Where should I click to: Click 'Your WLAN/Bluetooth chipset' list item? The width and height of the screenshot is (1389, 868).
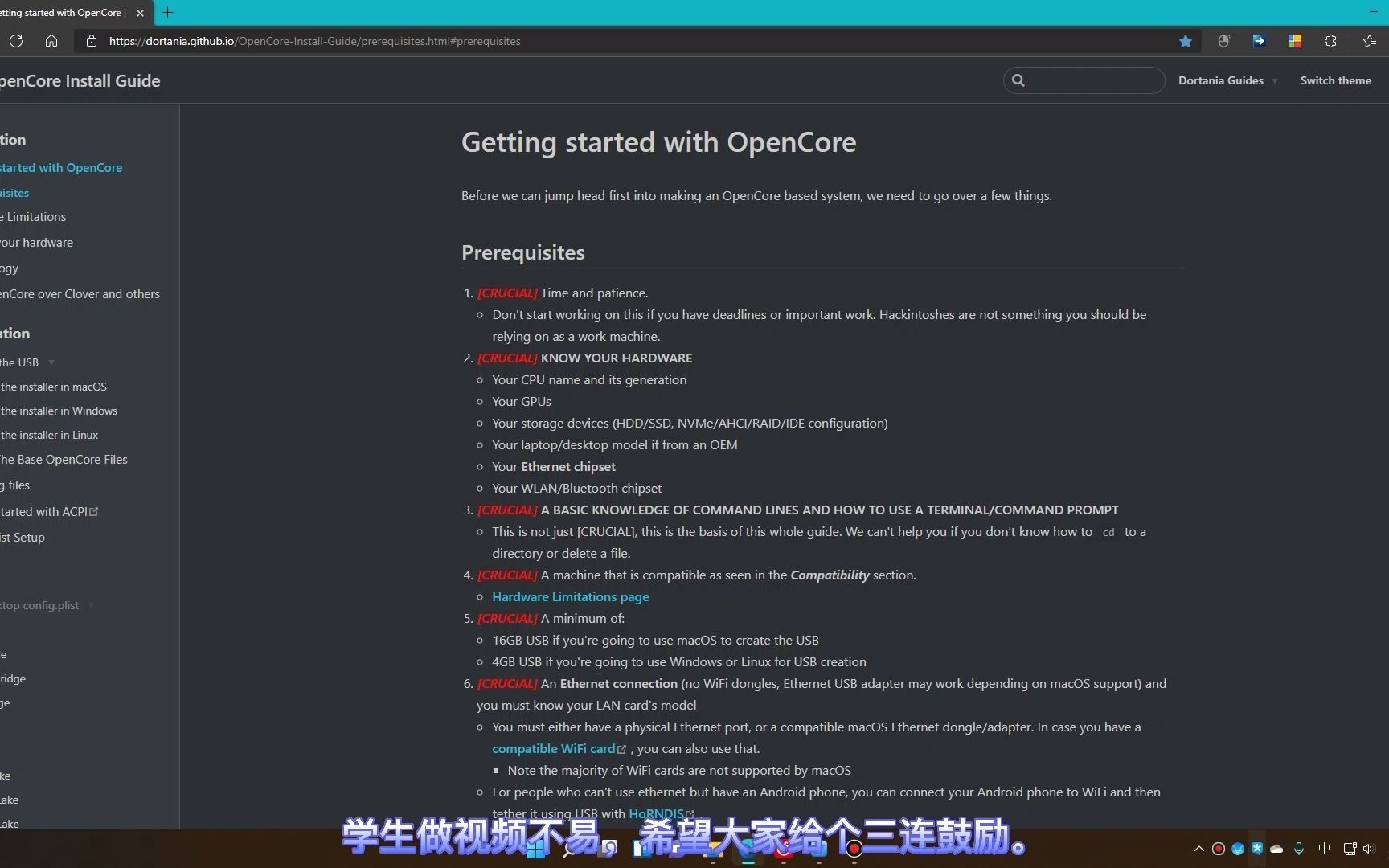coord(577,488)
